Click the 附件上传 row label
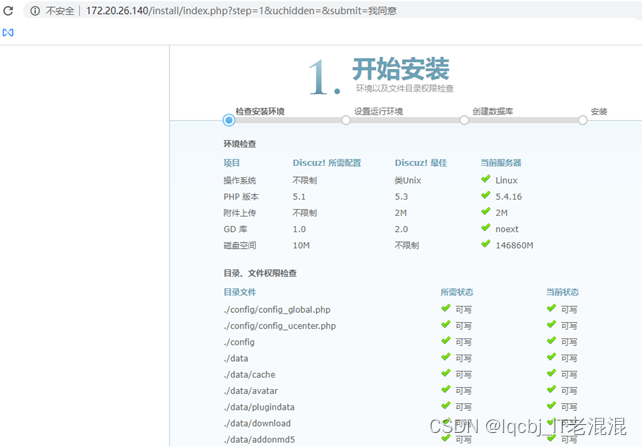The width and height of the screenshot is (642, 446). tap(240, 213)
